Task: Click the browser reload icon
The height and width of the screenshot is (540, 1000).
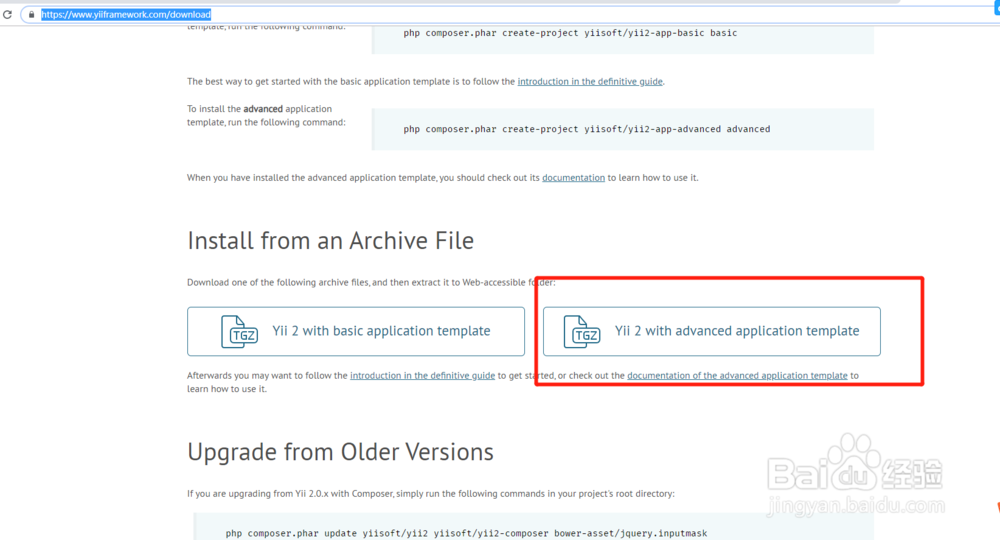Action: coord(8,14)
